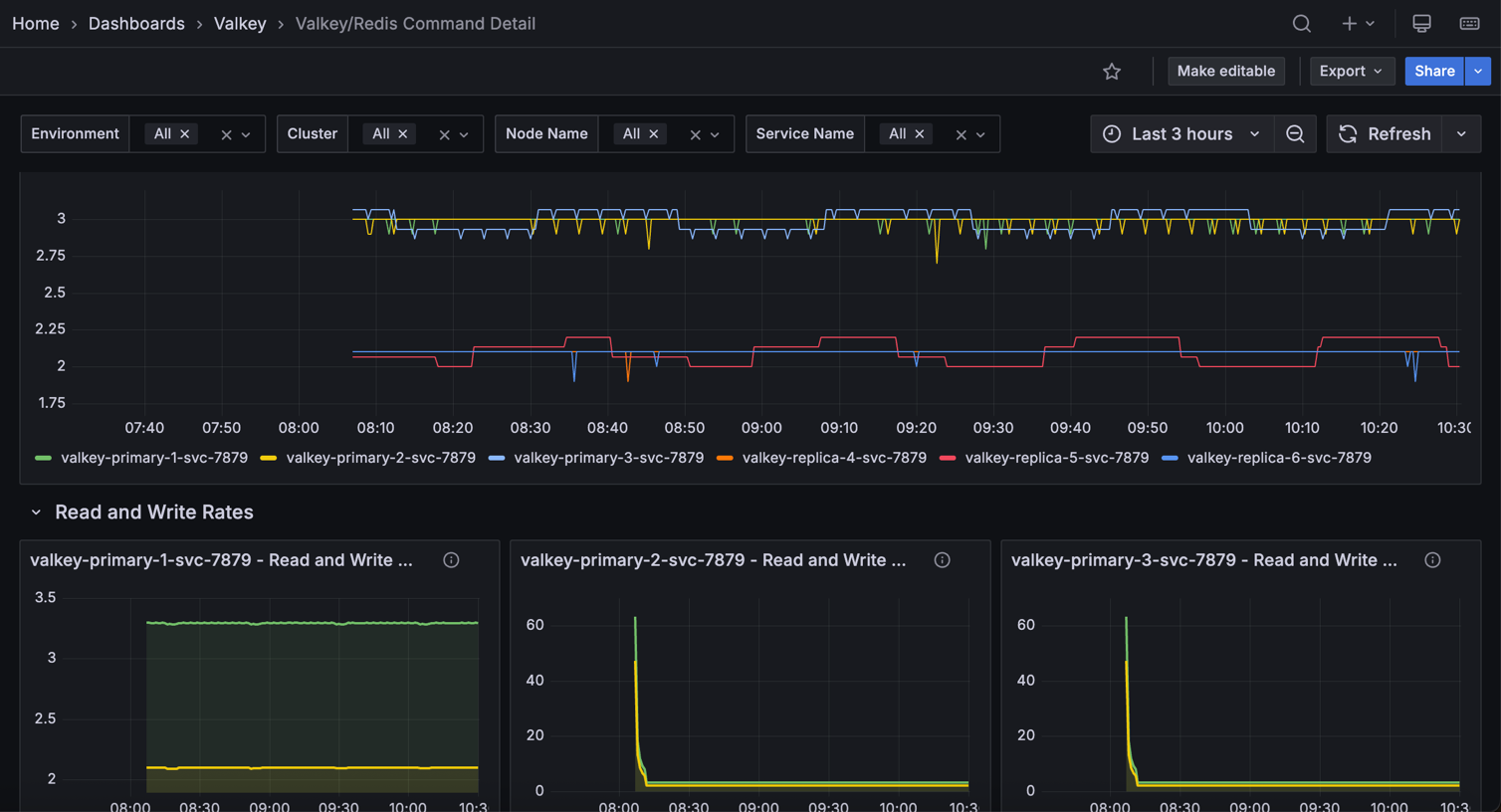Image resolution: width=1501 pixels, height=812 pixels.
Task: Star this dashboard as a favorite
Action: click(x=1112, y=71)
